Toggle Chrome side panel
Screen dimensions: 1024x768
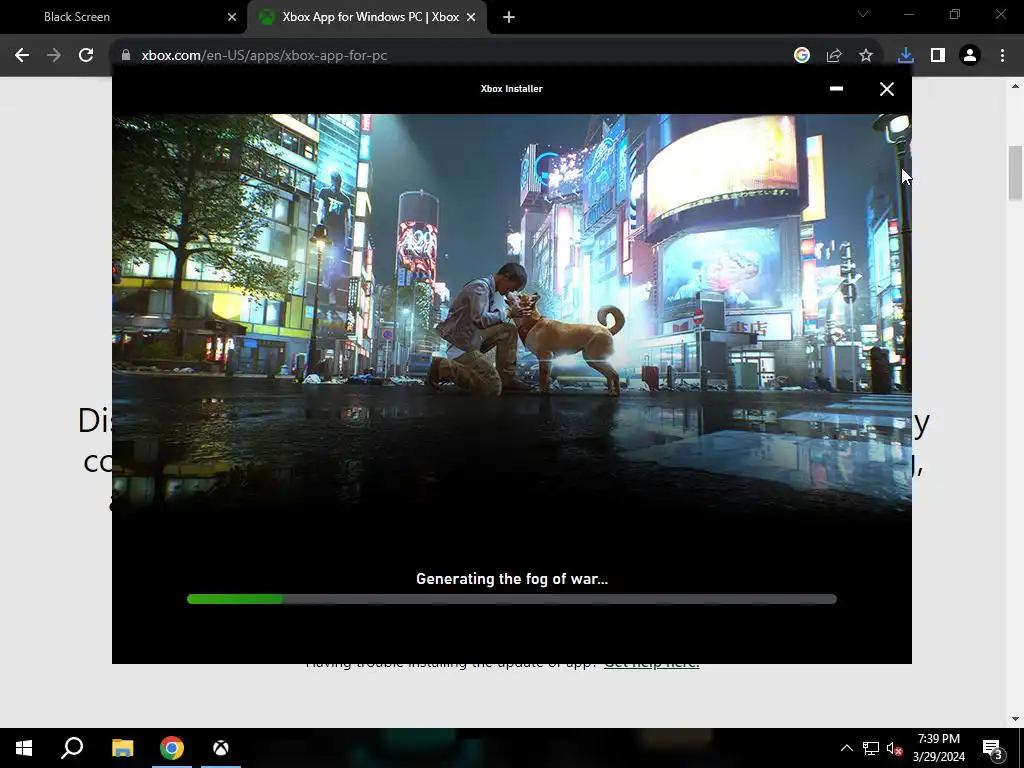[x=938, y=56]
